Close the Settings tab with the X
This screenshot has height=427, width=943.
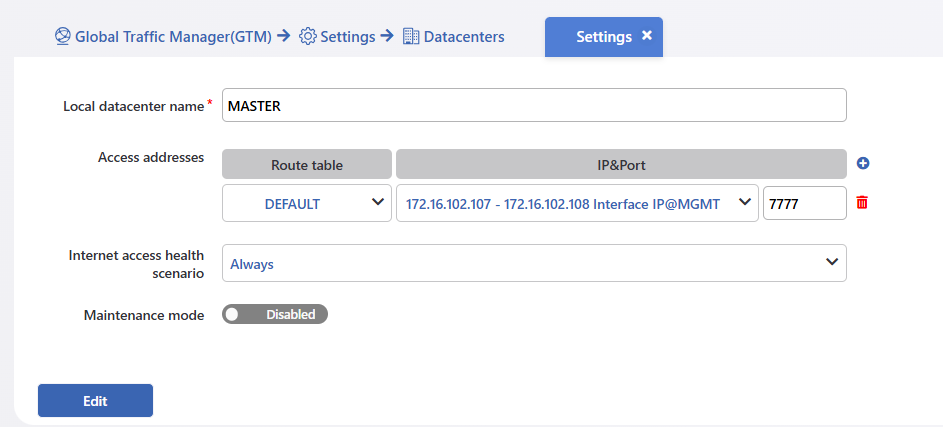647,36
